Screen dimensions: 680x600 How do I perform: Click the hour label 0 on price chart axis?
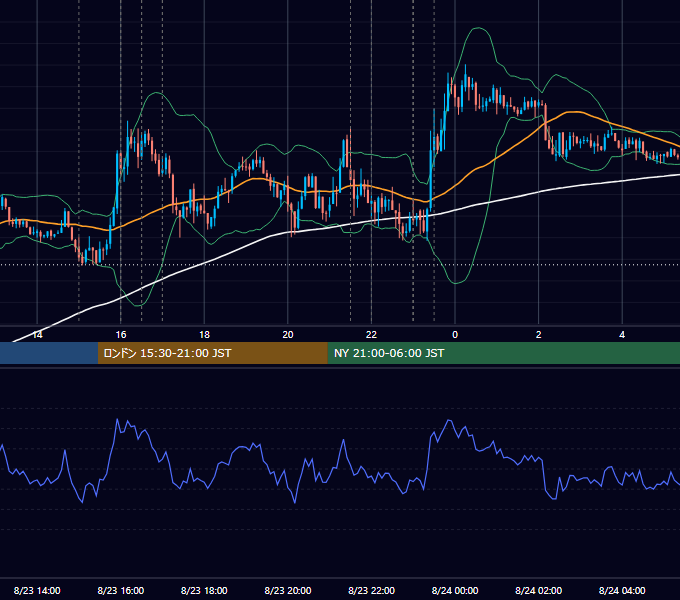[455, 335]
